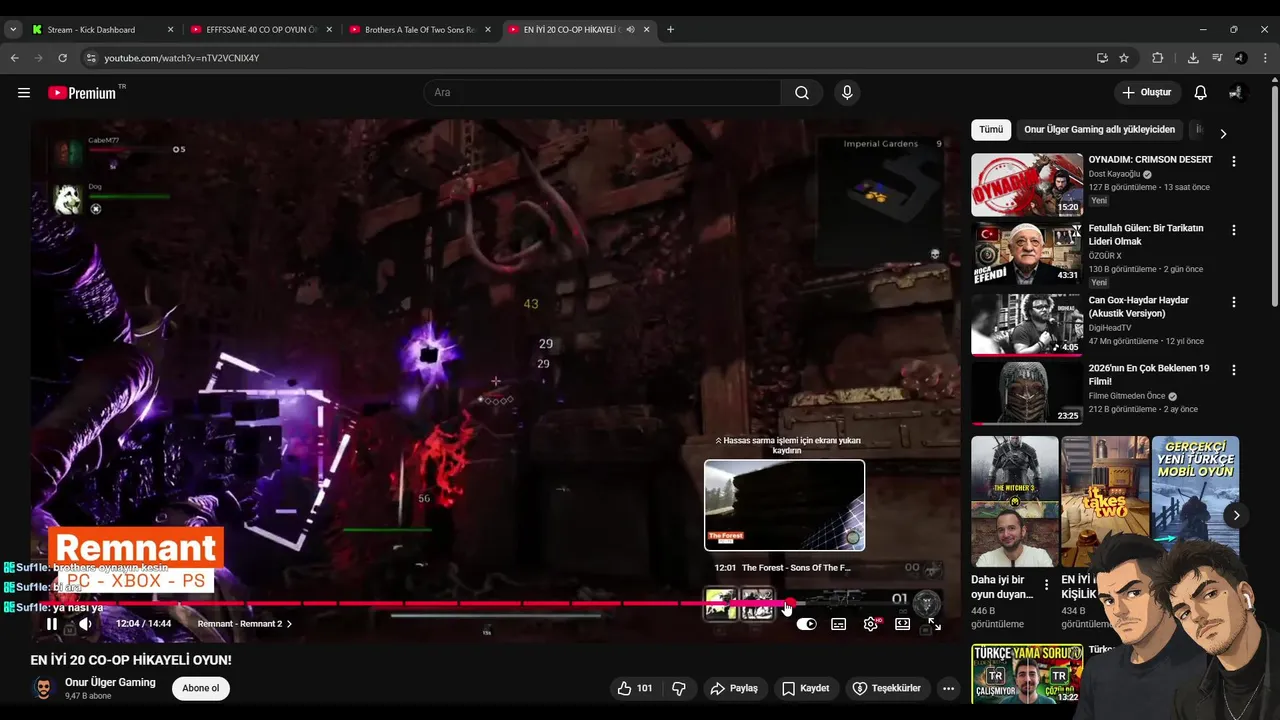1280x720 pixels.
Task: Open Can Gox-Haydar Haydar video thumbnail
Action: coord(1027,325)
